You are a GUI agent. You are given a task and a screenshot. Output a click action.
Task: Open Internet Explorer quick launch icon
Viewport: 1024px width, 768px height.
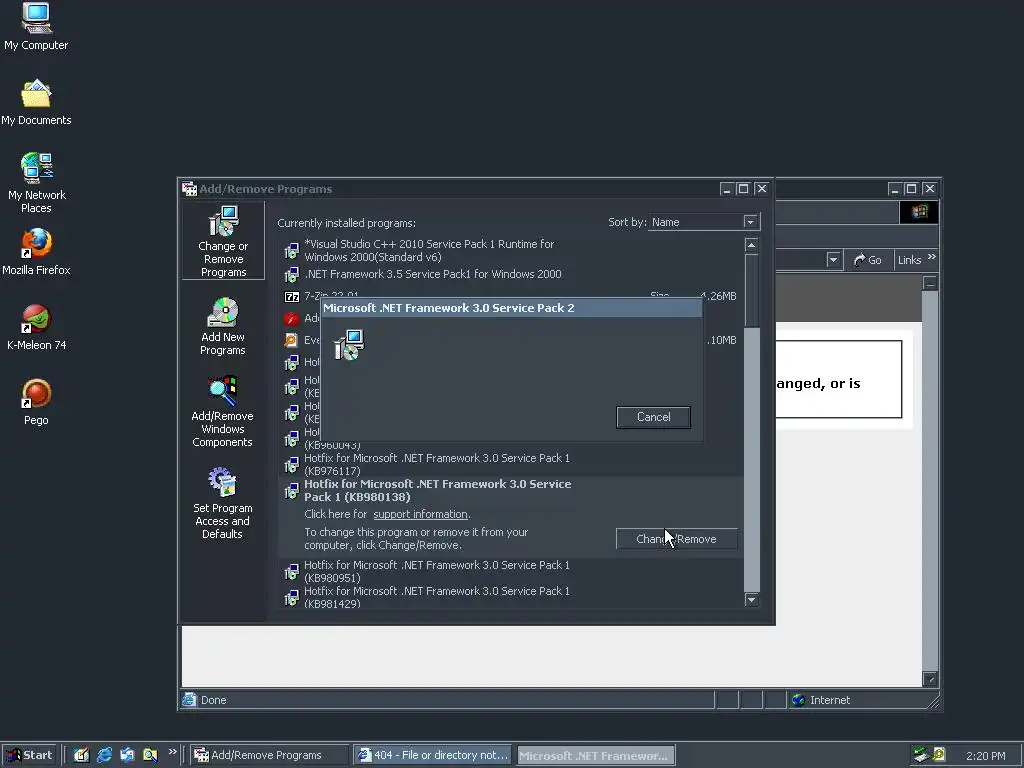click(104, 755)
